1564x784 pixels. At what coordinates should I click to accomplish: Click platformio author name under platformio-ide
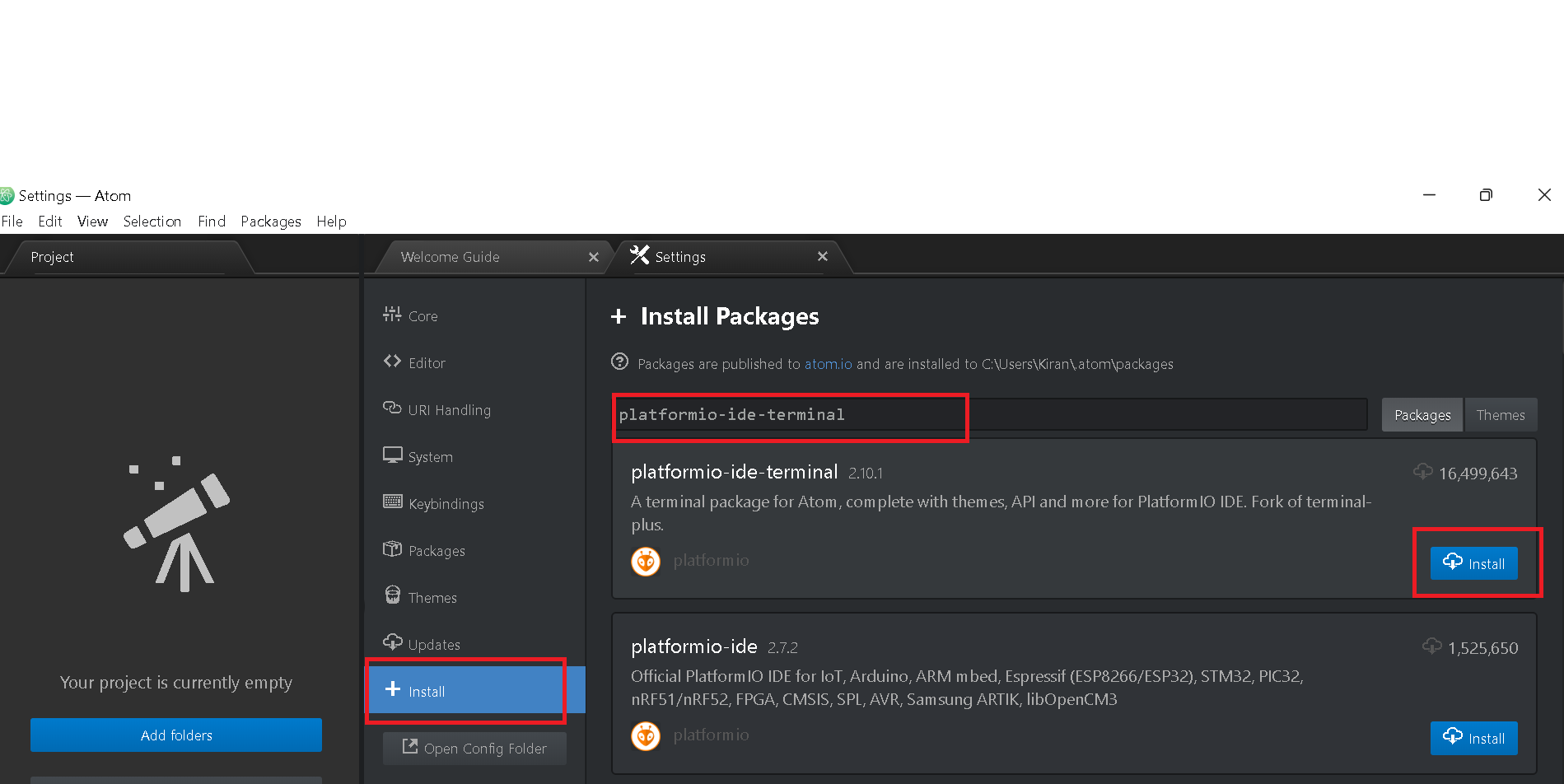(x=712, y=735)
